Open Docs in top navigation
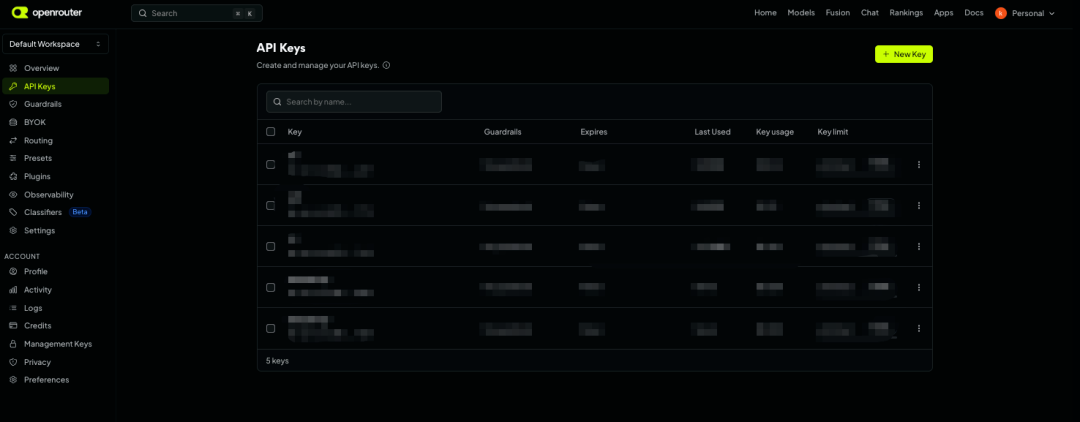1080x422 pixels. pyautogui.click(x=974, y=13)
